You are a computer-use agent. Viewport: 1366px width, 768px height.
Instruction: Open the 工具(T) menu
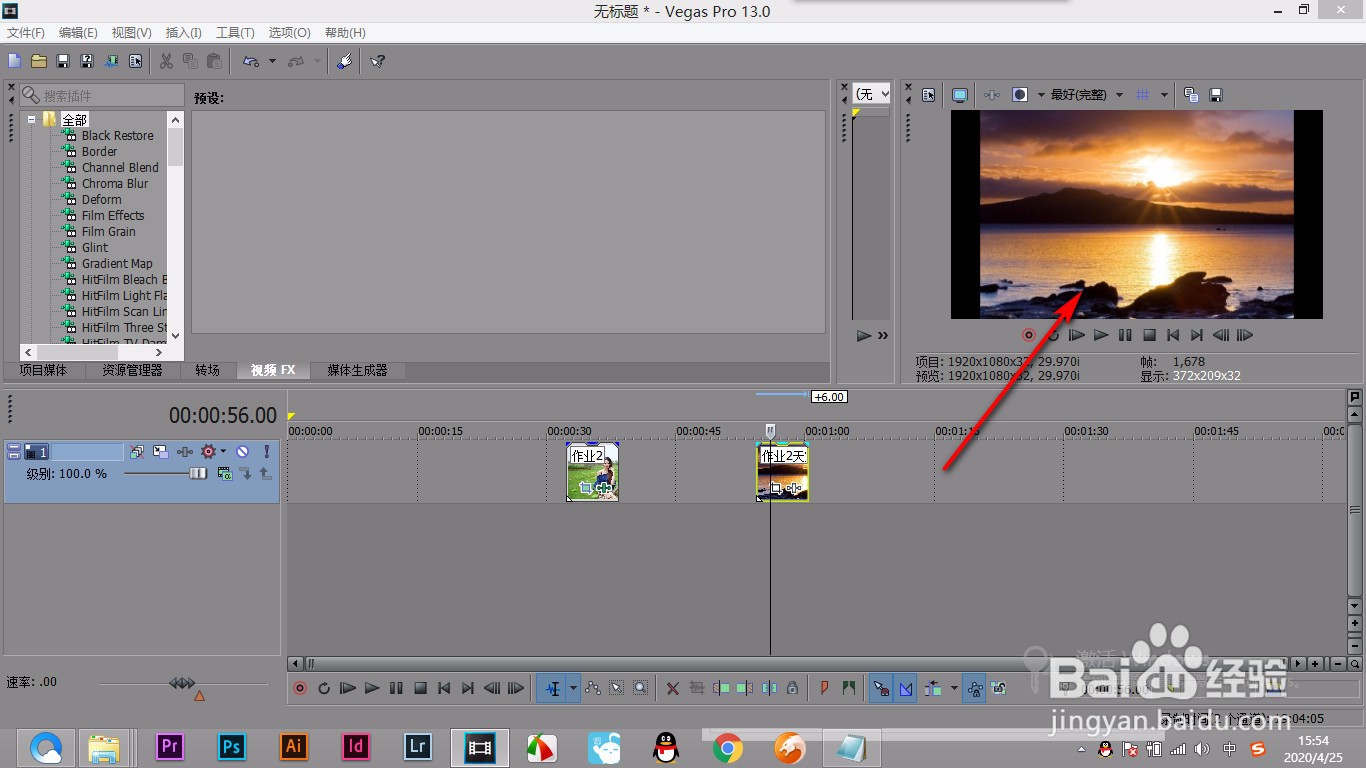[235, 33]
